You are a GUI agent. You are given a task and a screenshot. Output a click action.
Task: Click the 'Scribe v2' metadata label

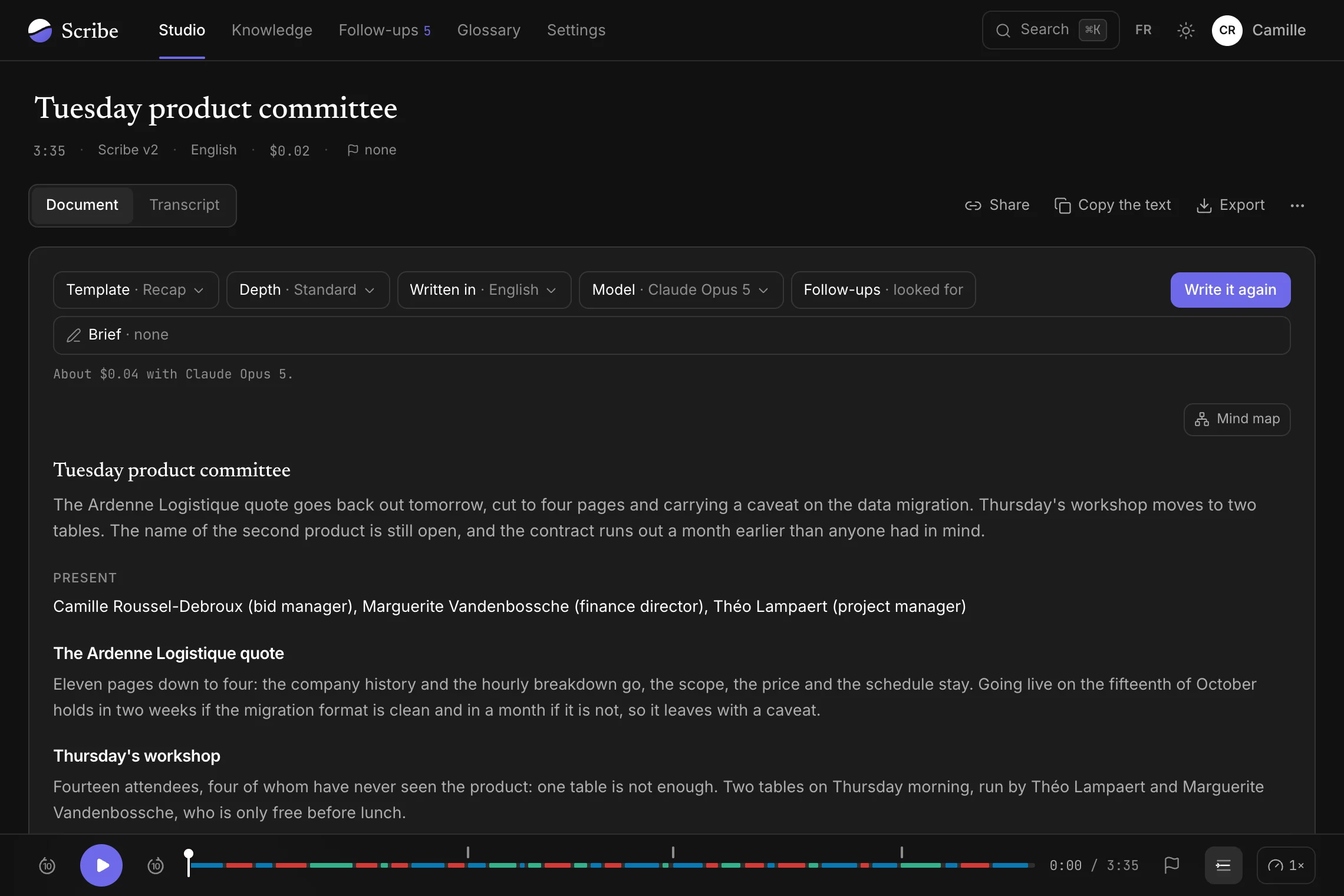coord(128,150)
